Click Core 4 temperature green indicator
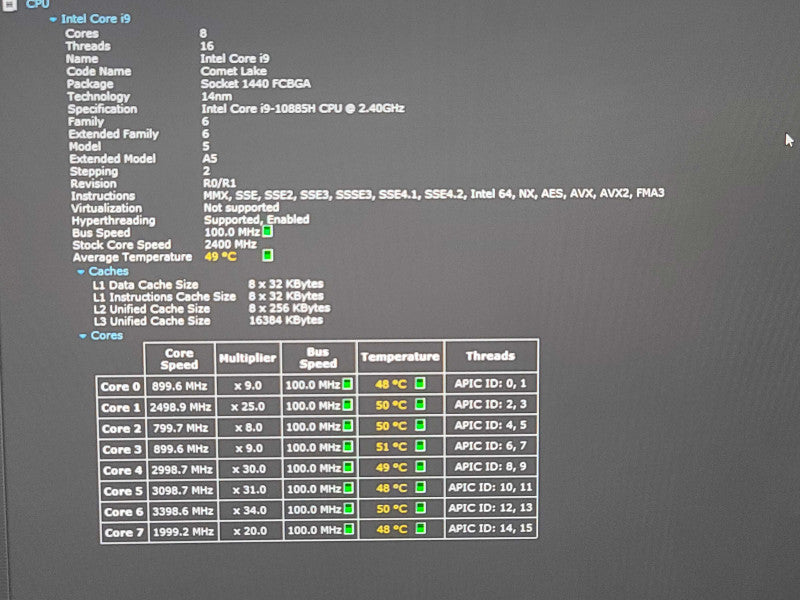The image size is (800, 600). (420, 466)
